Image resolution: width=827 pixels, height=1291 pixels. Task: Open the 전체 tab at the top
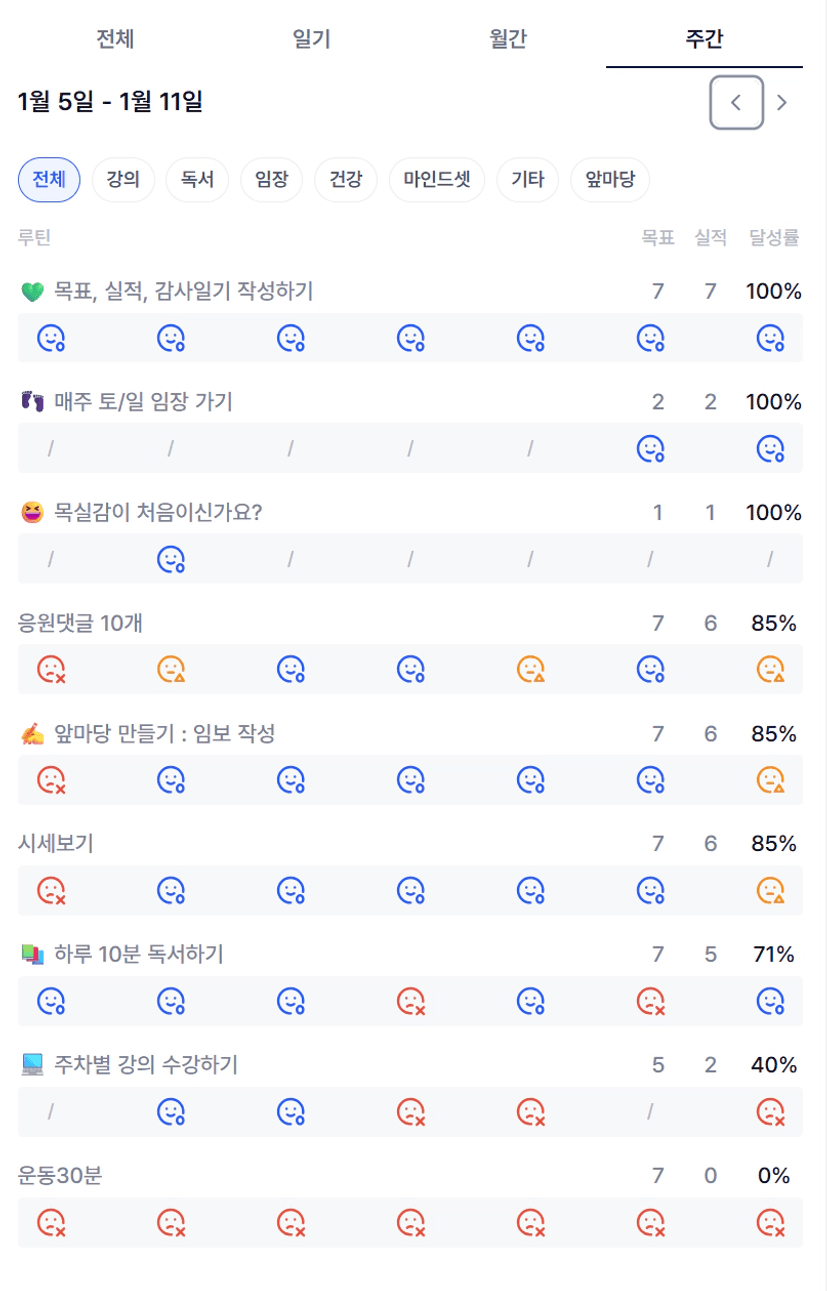click(115, 39)
